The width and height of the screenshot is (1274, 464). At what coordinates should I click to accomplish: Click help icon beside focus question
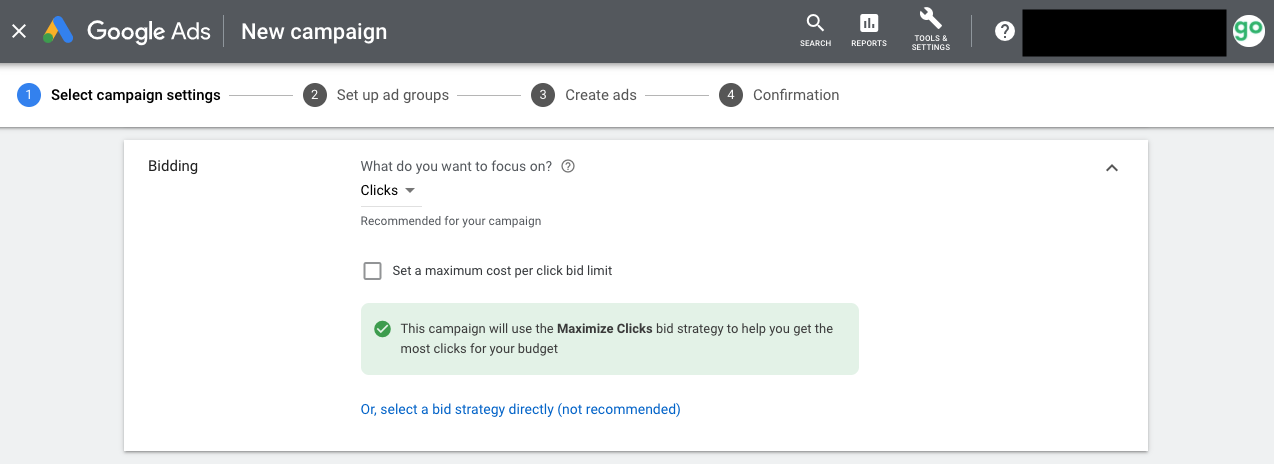click(x=568, y=167)
